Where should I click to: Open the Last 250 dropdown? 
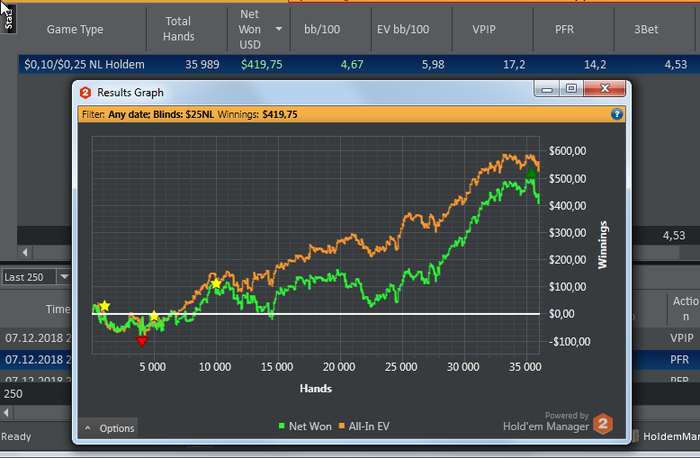pyautogui.click(x=64, y=277)
